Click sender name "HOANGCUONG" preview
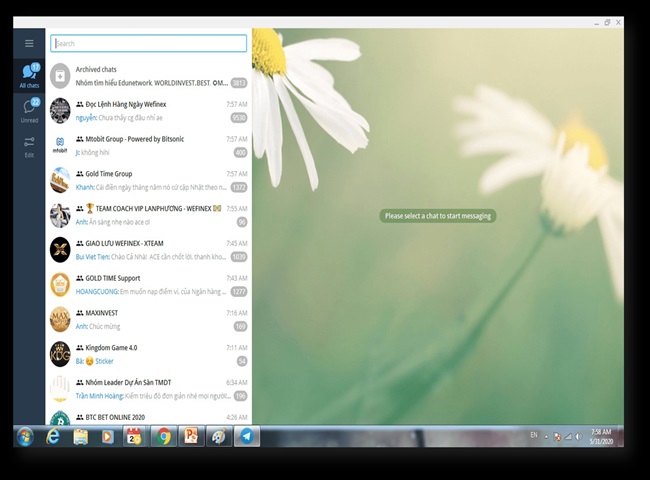 pyautogui.click(x=97, y=292)
